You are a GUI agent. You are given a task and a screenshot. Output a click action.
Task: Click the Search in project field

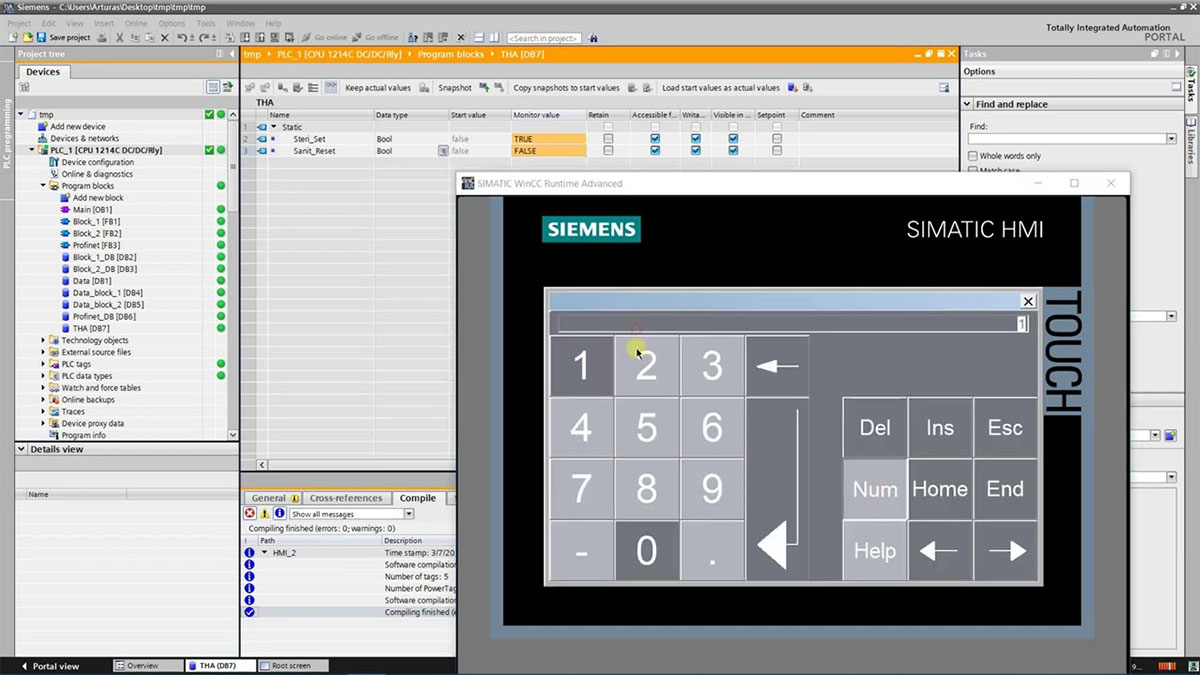546,37
